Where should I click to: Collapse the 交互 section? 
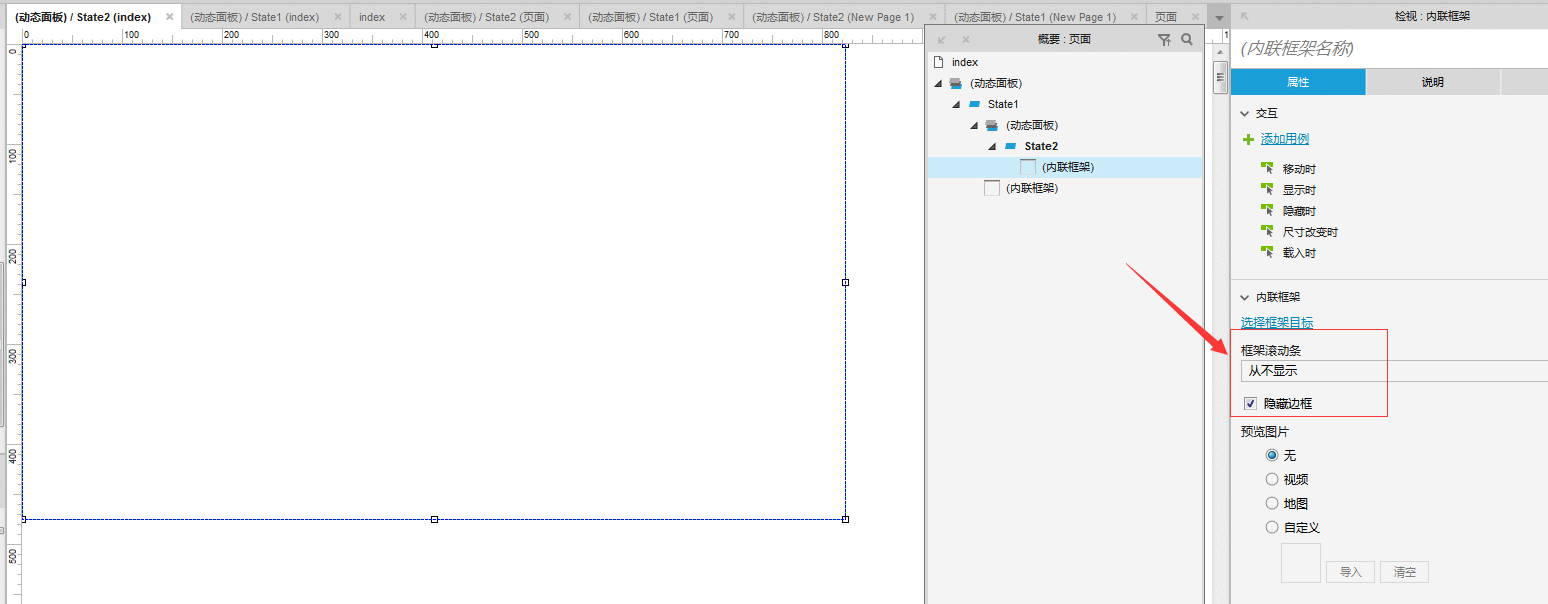point(1245,113)
